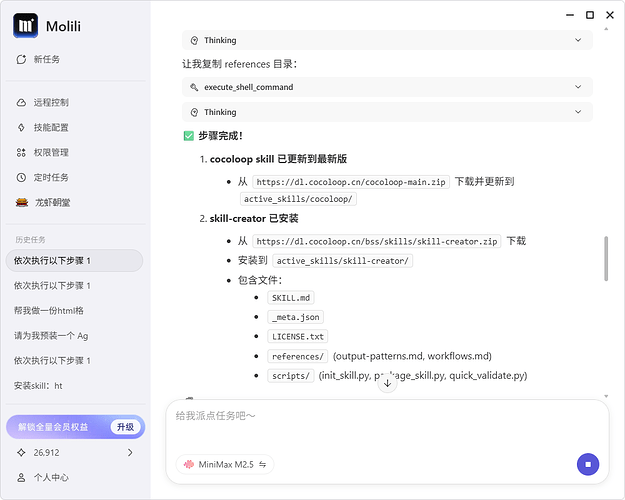Click the cocoloop-main.zip download URL
The image size is (625, 500).
coord(351,182)
